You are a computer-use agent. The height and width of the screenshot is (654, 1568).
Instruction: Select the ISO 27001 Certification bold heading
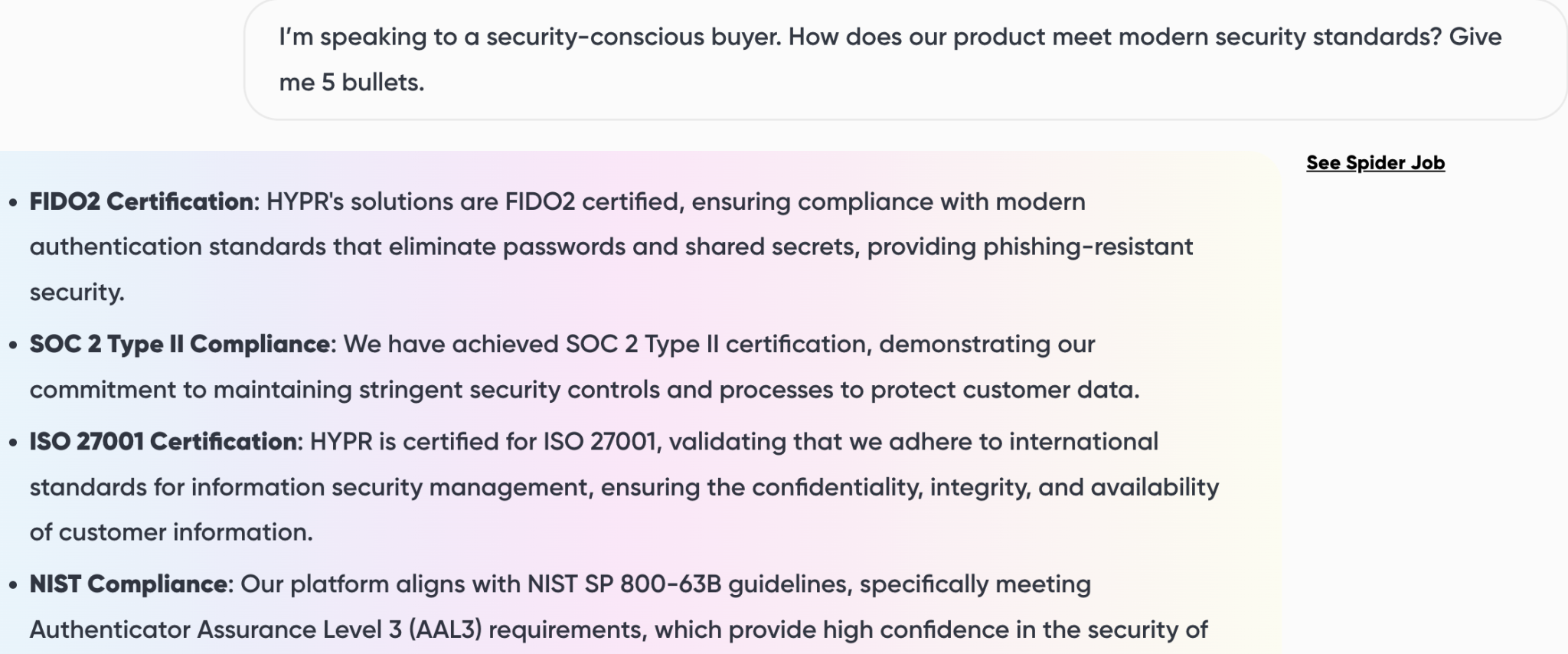163,441
